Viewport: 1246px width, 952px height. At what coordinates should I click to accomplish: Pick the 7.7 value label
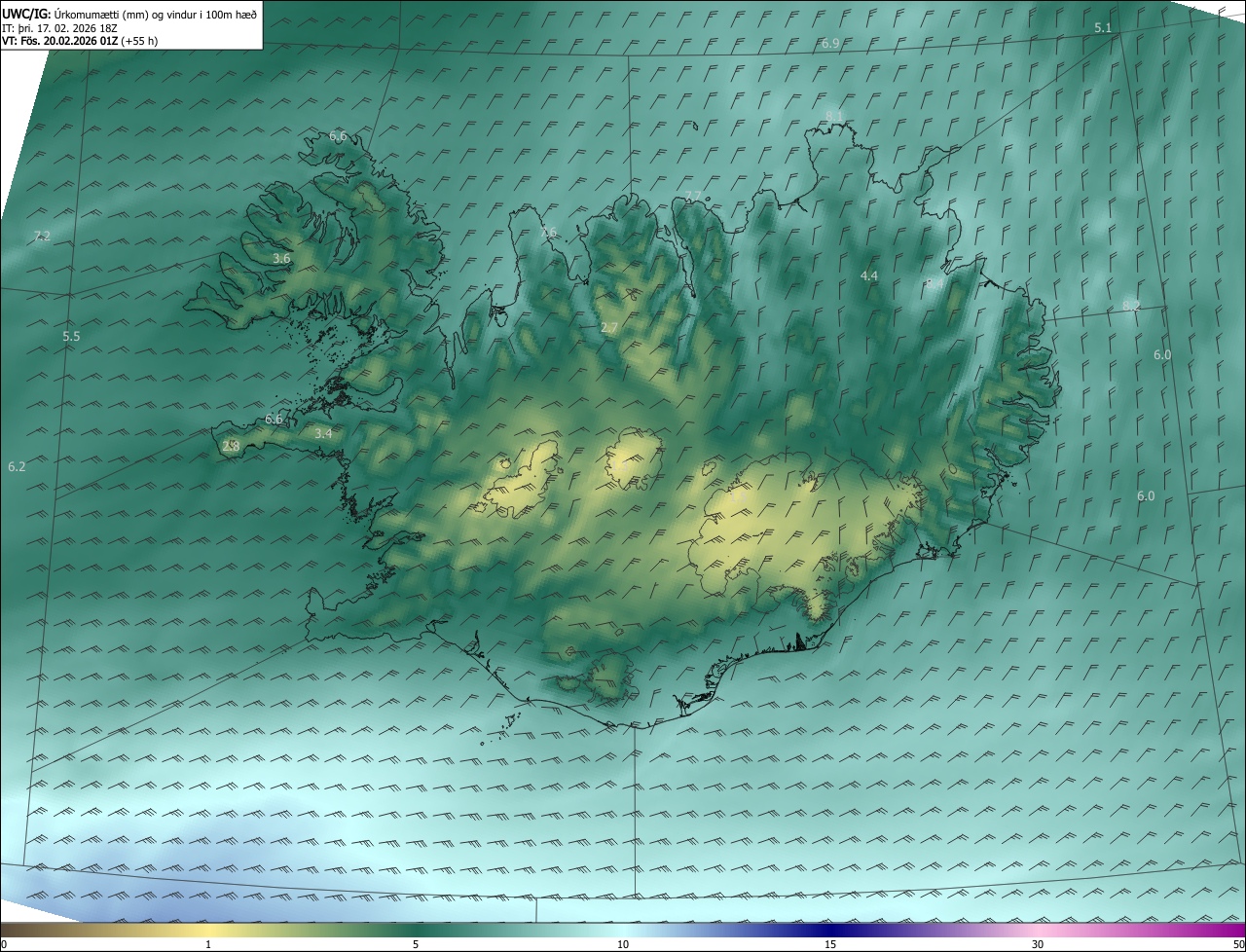click(693, 197)
